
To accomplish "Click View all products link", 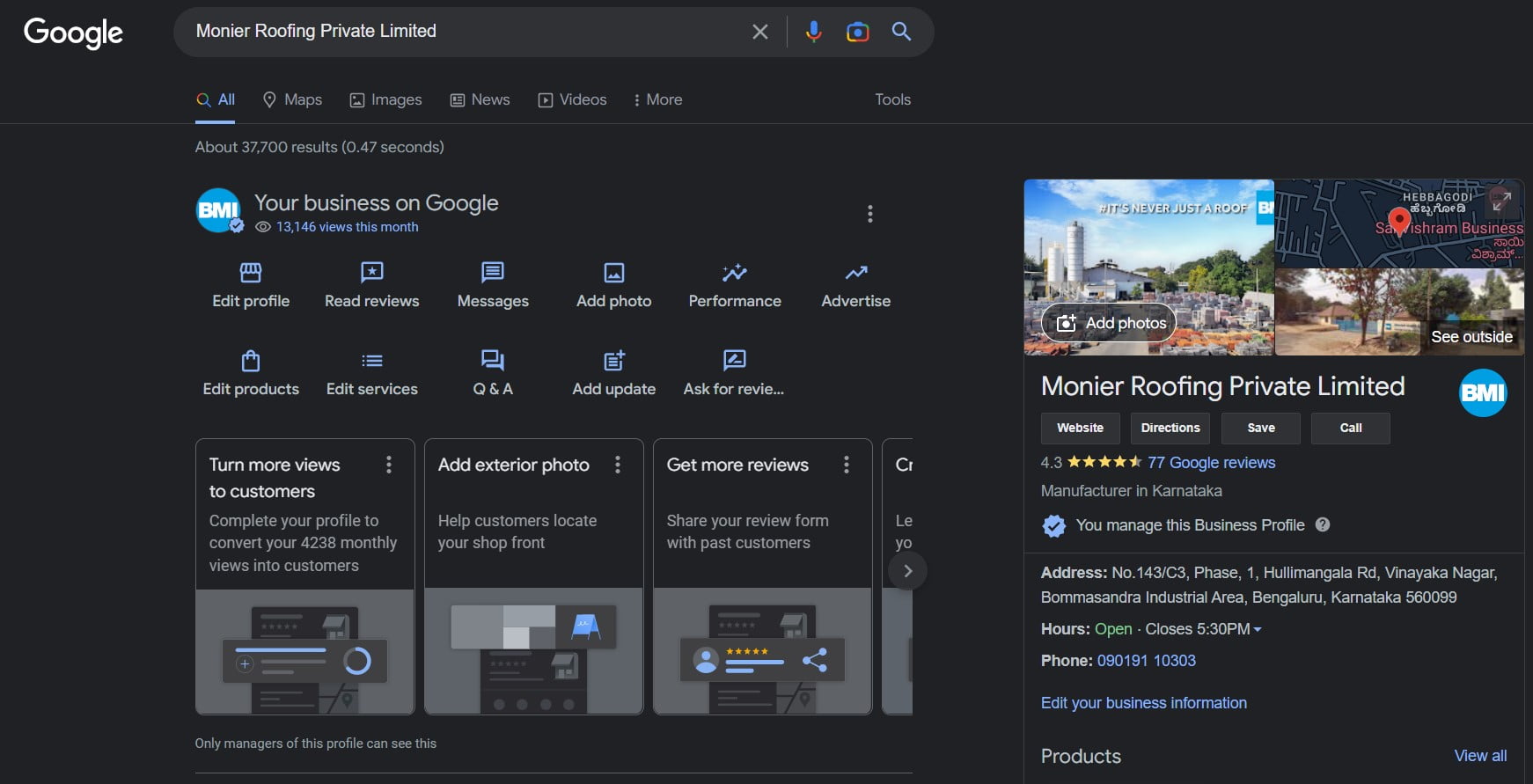I will (1480, 756).
